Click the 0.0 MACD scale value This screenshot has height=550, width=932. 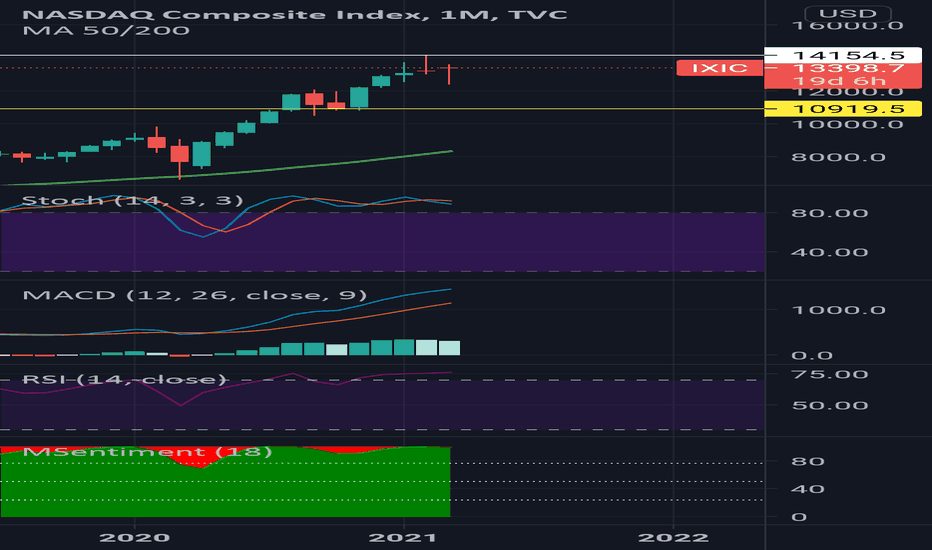813,356
